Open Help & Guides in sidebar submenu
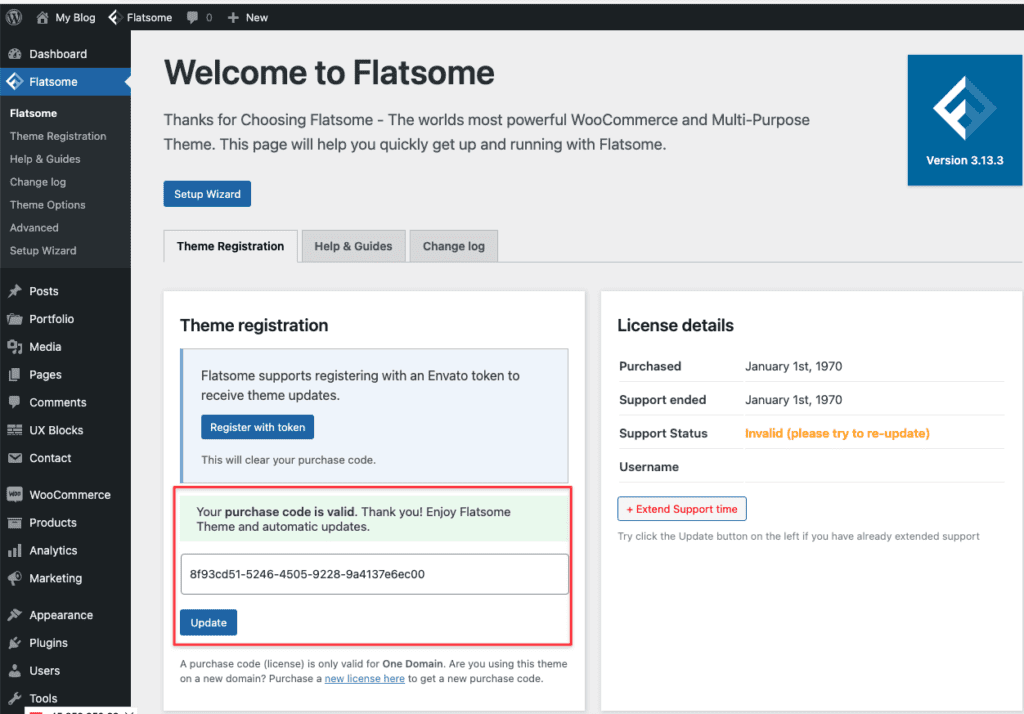Screen dimensions: 1024x714 pyautogui.click(x=45, y=159)
